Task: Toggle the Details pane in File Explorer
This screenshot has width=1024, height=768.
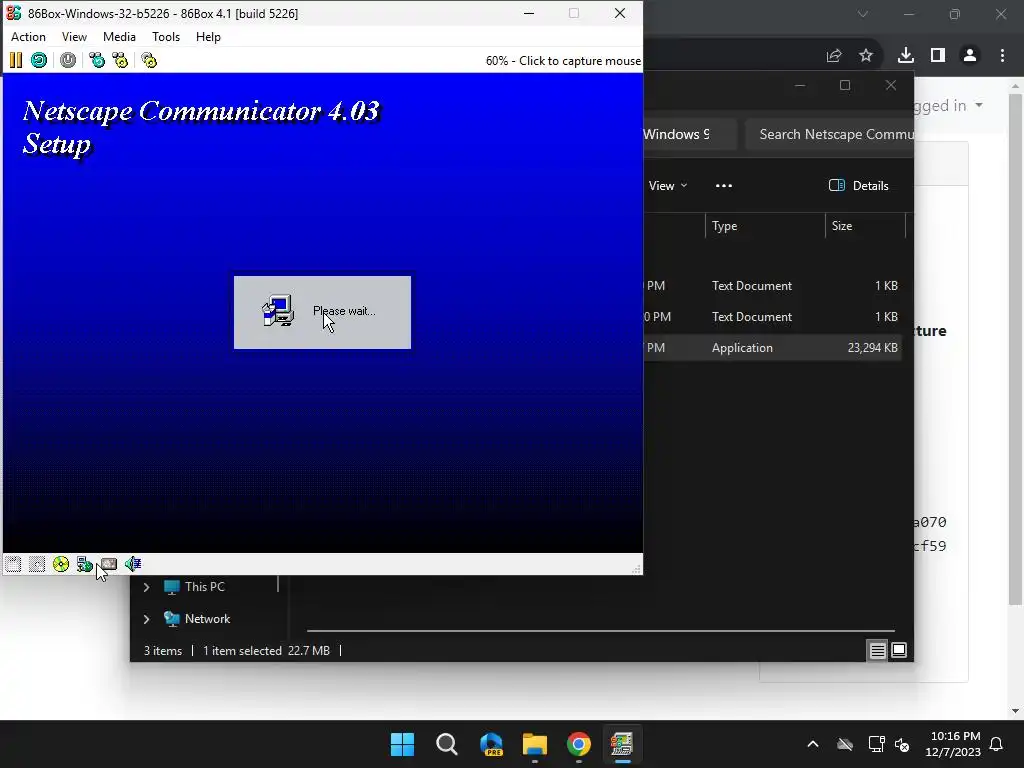Action: click(x=859, y=186)
